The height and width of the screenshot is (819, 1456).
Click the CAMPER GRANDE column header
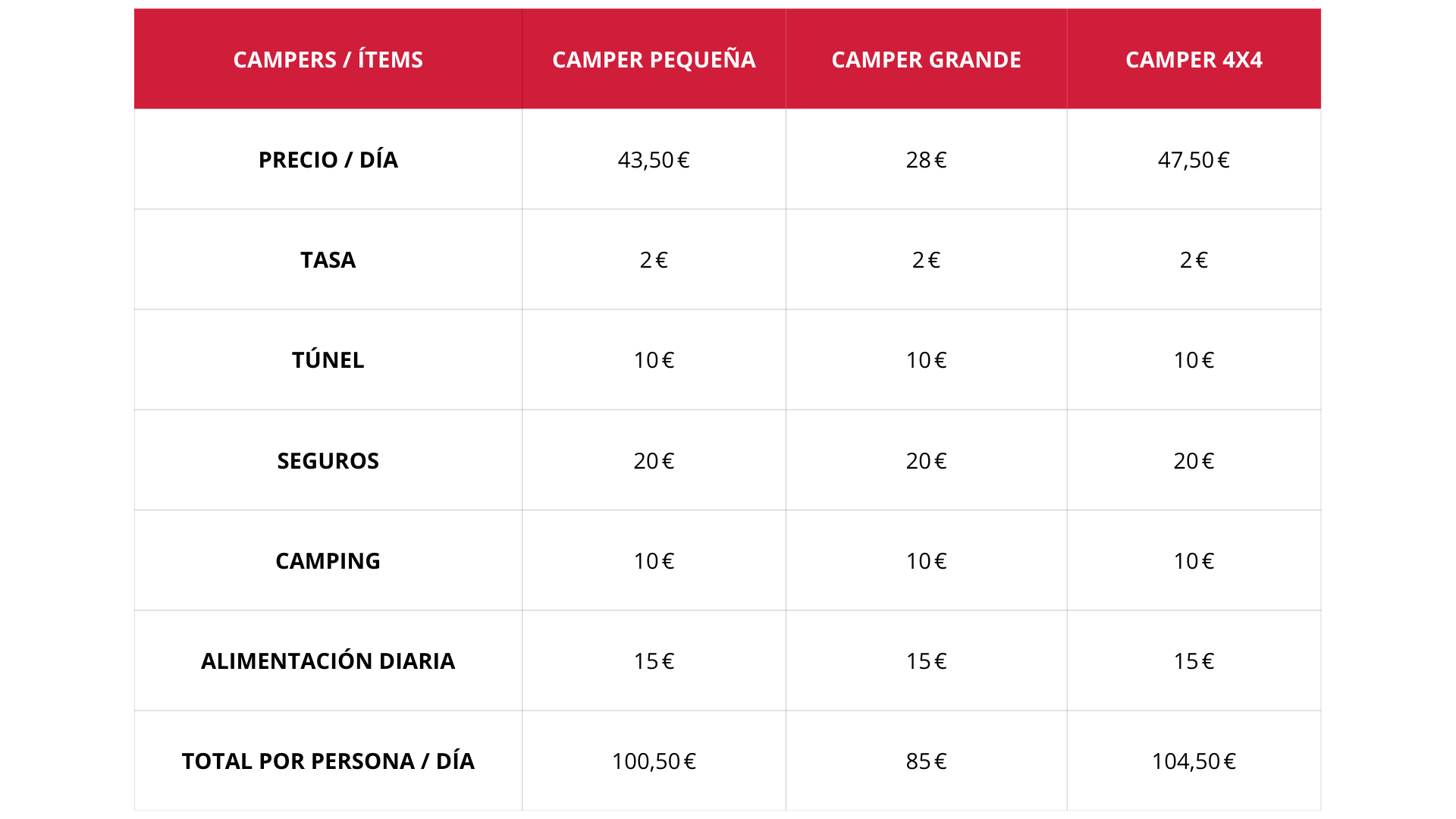[927, 59]
